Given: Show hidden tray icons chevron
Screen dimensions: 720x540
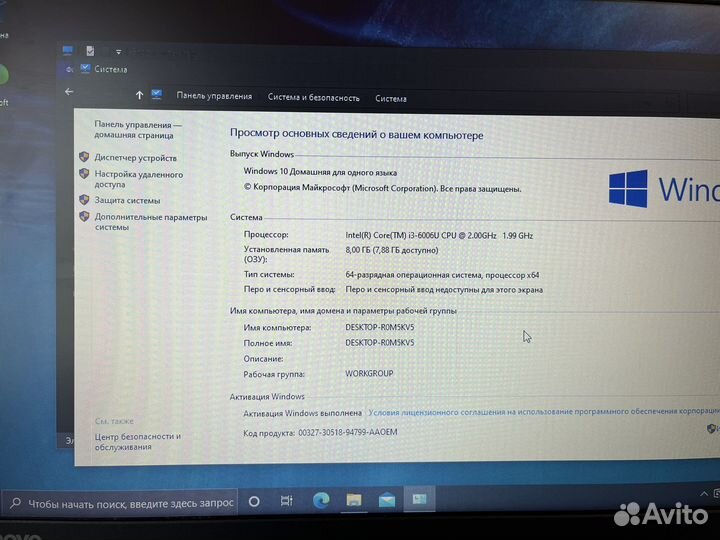Looking at the screenshot, I should [x=704, y=494].
